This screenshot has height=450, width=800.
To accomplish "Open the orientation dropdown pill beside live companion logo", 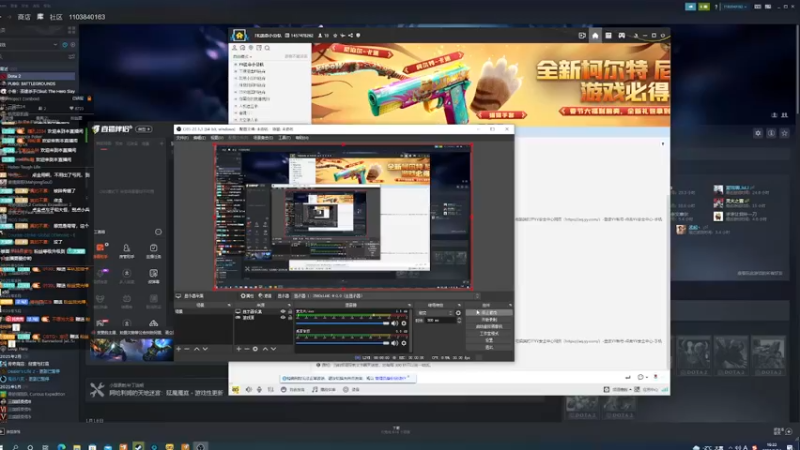I will pyautogui.click(x=144, y=129).
